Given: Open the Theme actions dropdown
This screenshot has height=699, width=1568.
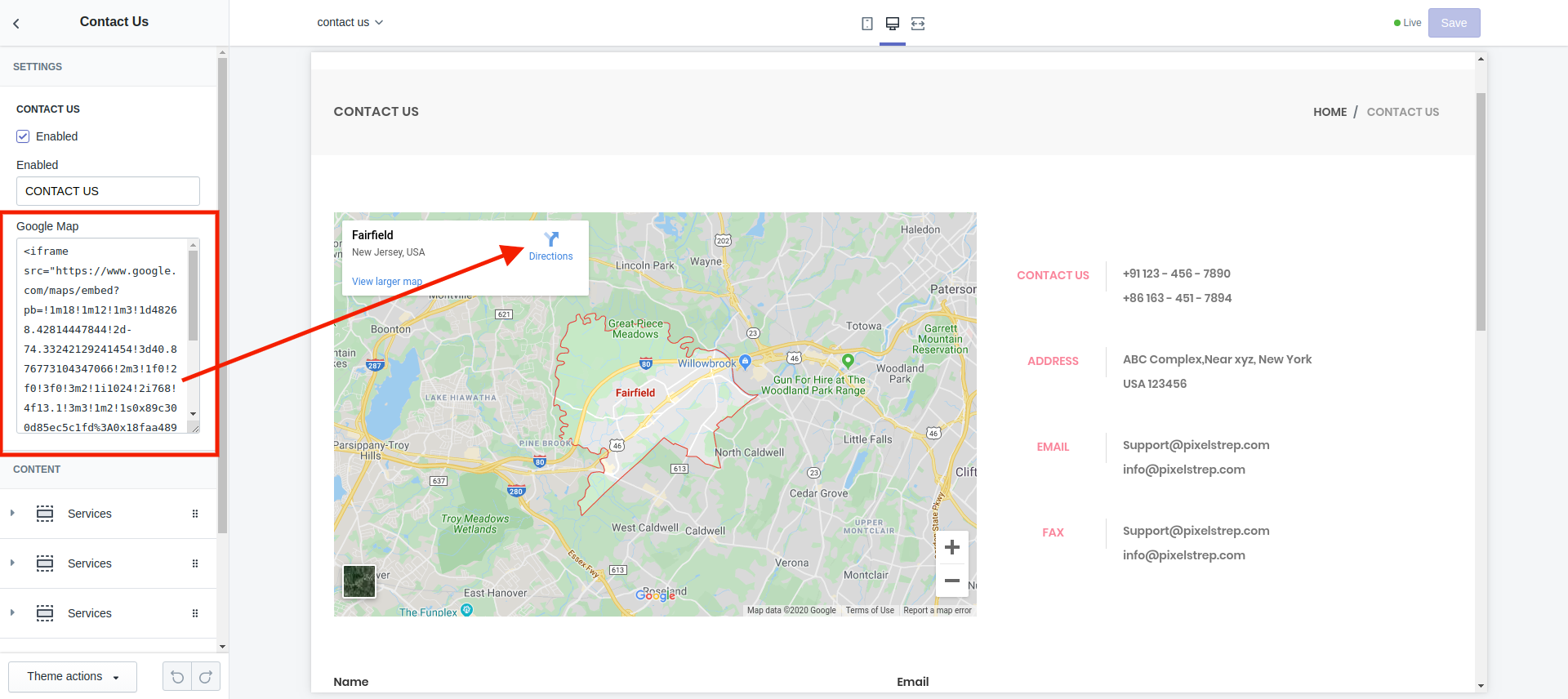Looking at the screenshot, I should 73,677.
